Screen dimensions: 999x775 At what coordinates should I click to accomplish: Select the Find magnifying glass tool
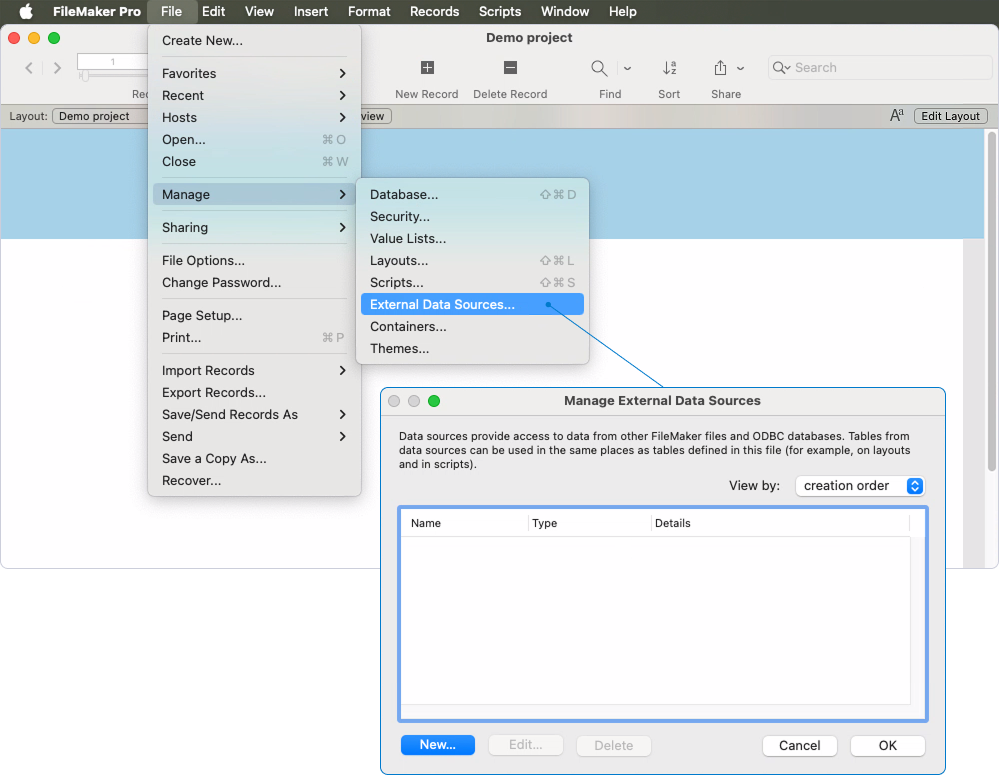[600, 68]
